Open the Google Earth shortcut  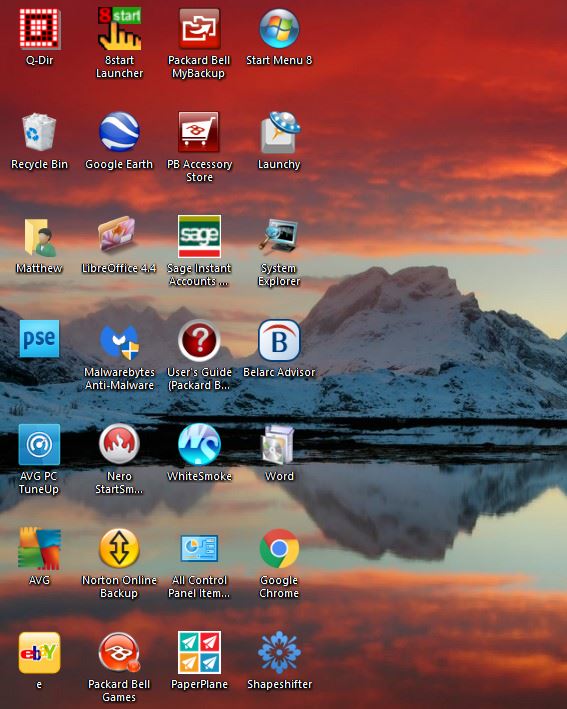tap(119, 132)
